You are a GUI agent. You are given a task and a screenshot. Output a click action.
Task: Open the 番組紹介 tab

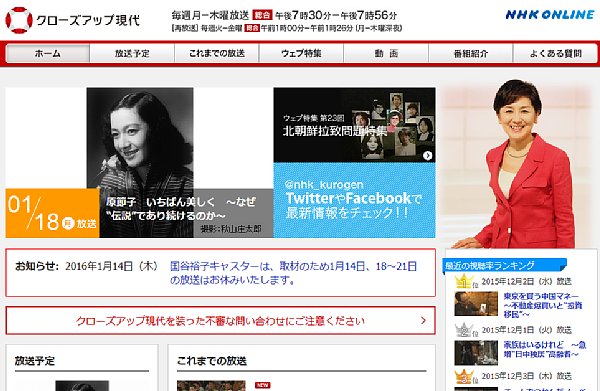(471, 53)
